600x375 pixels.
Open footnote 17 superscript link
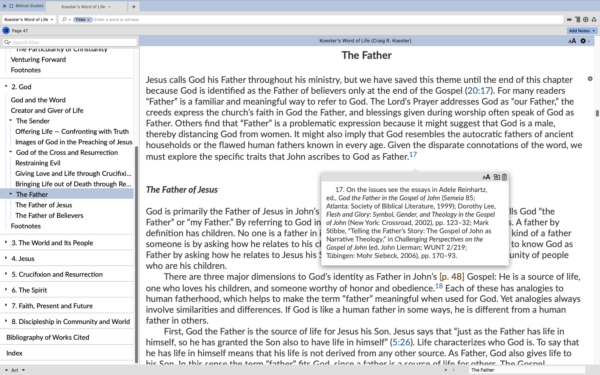413,154
